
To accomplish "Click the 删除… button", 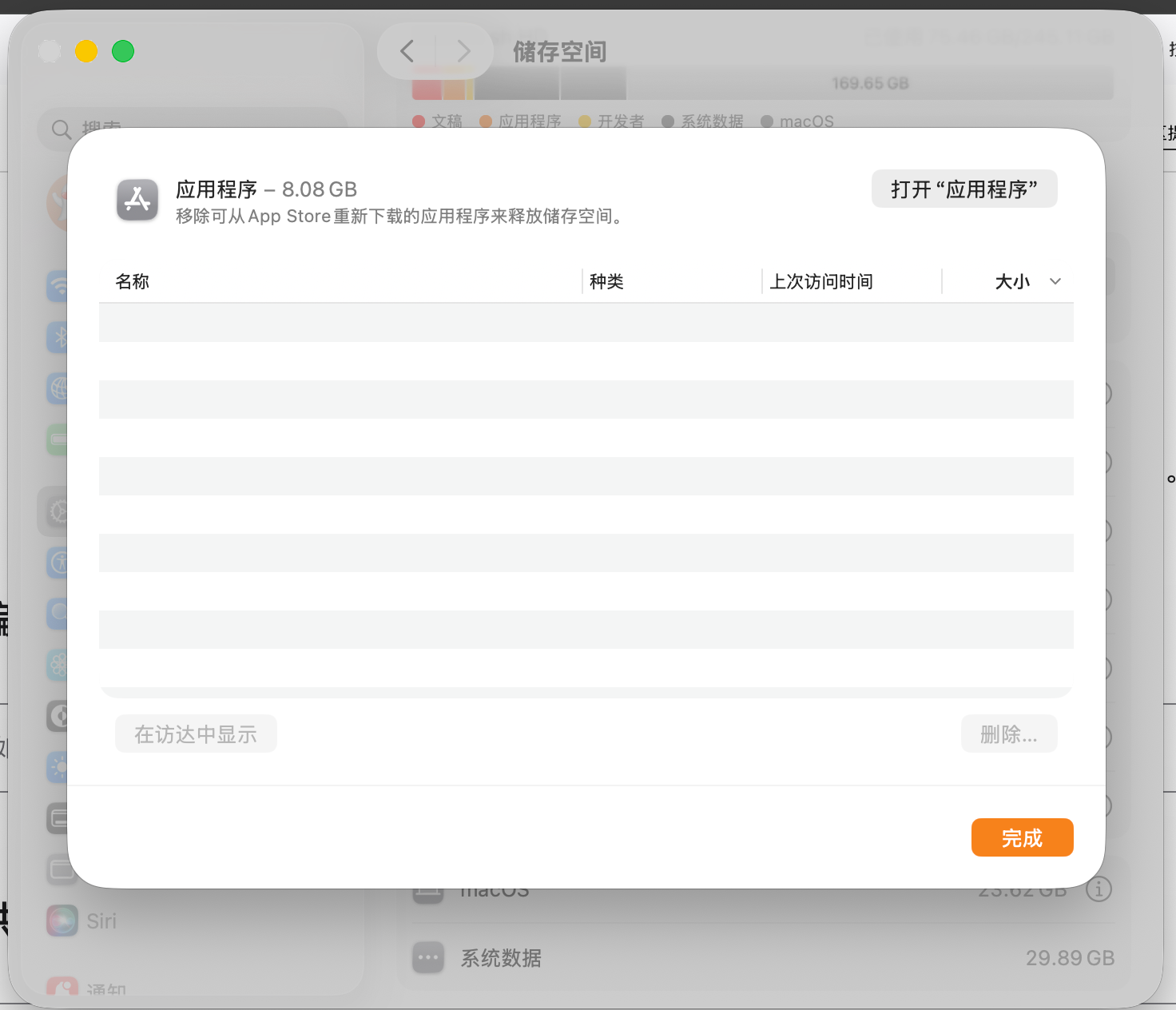I will pos(1009,734).
